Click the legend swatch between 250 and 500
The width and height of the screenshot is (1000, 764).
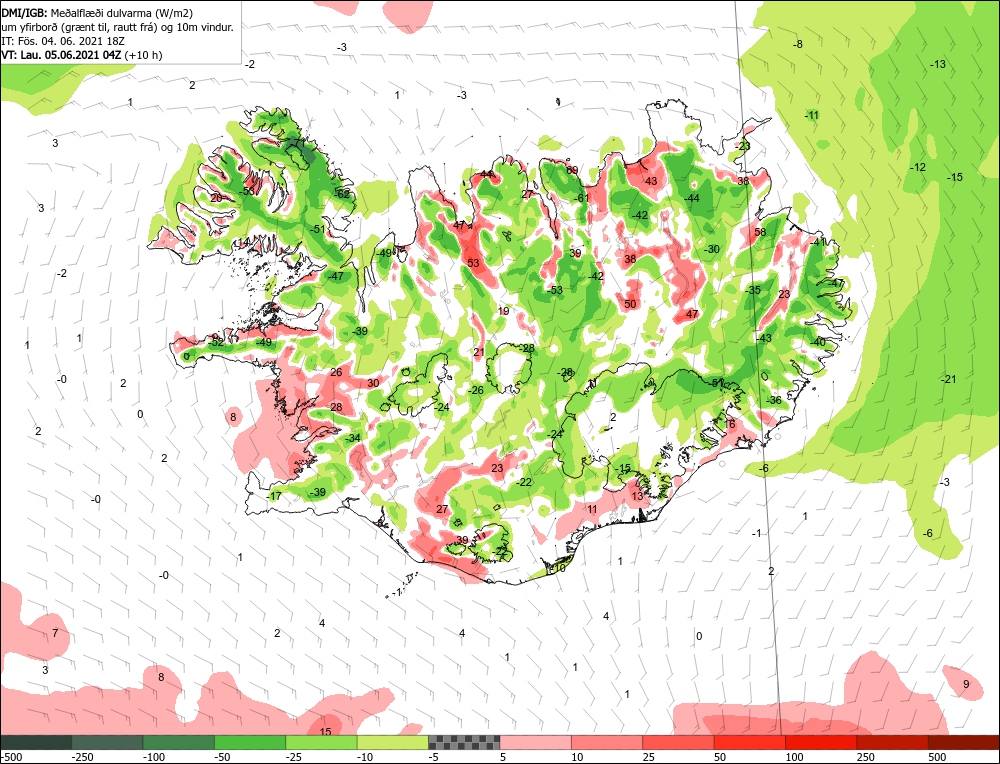click(893, 742)
